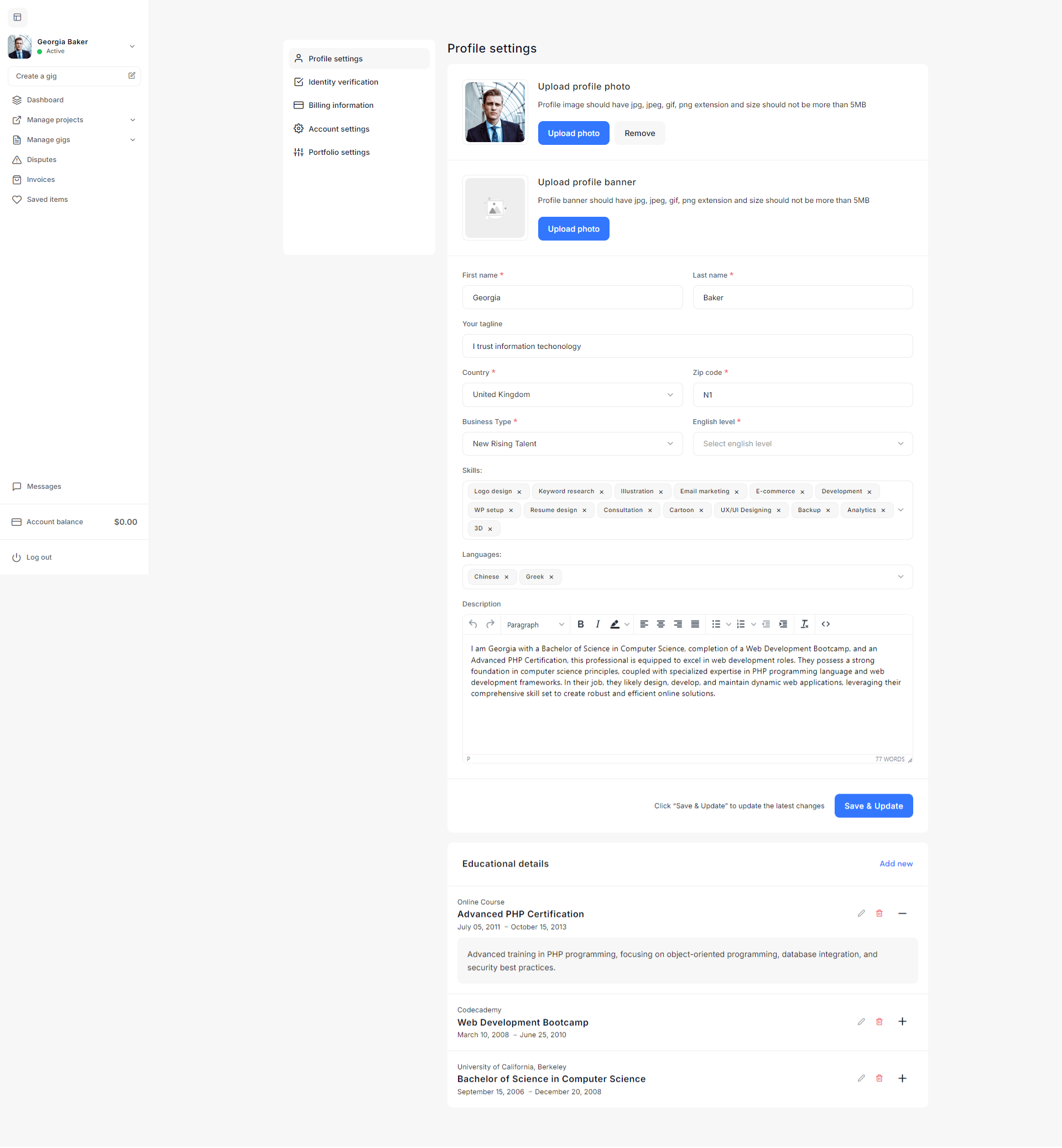Click the Save & Update button
Image resolution: width=1062 pixels, height=1148 pixels.
[873, 806]
